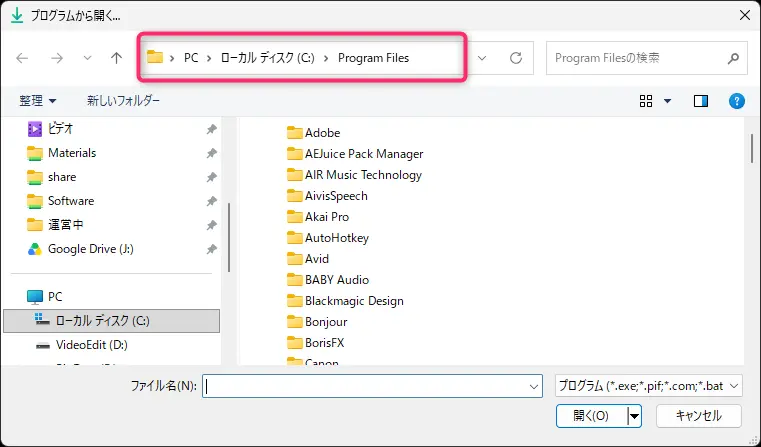Click the pin icon next to 運営中
Viewport: 761px width, 447px height.
[x=212, y=225]
